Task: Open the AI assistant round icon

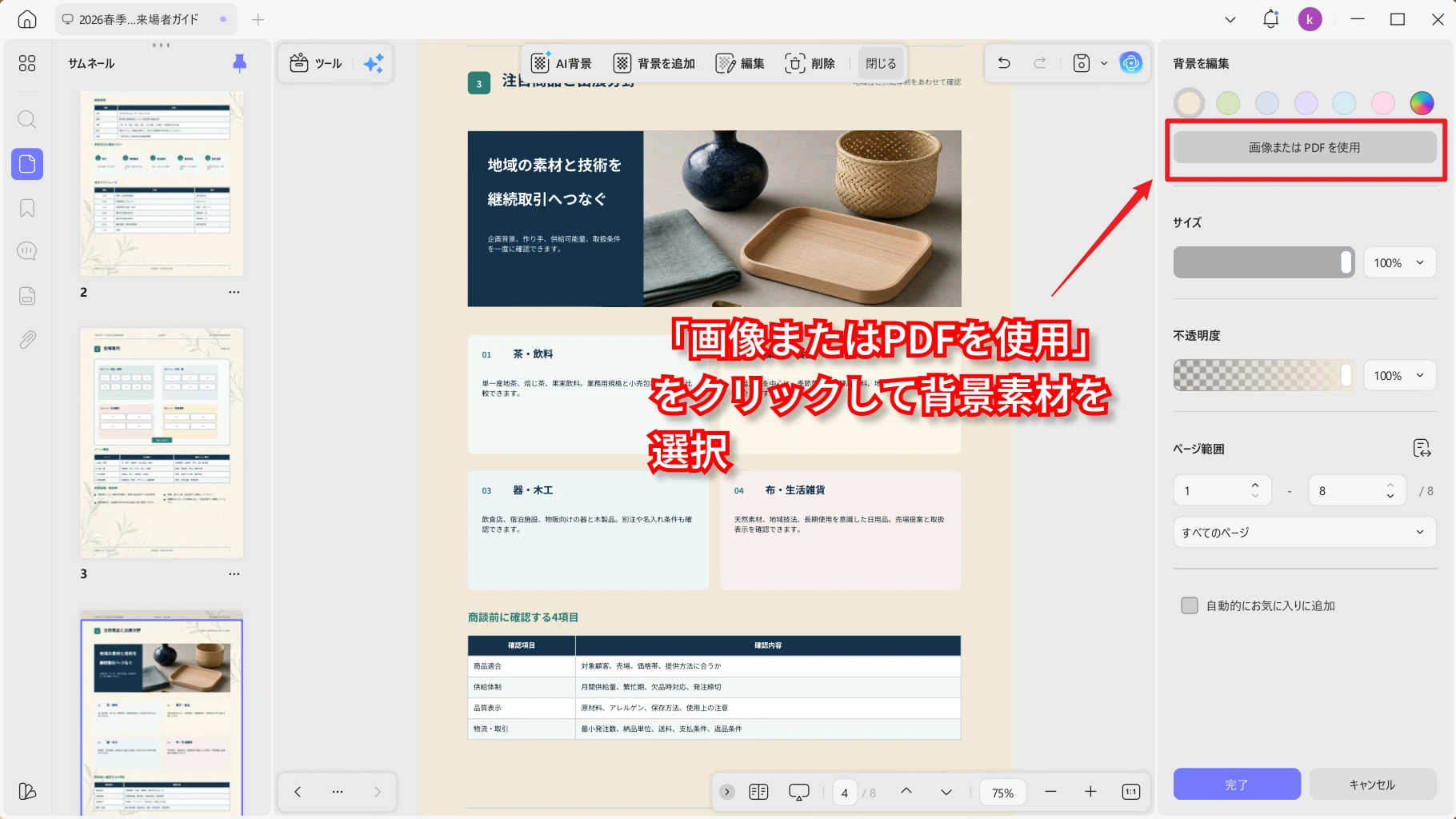Action: [x=1131, y=62]
